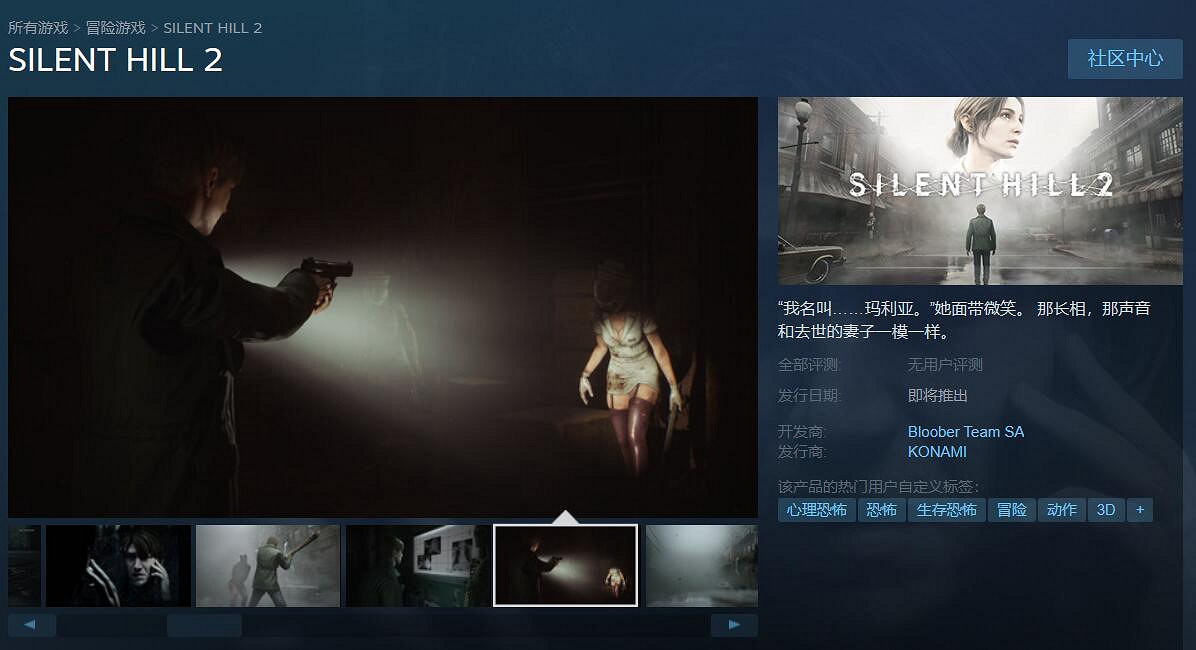Click the main screenshot with nurse monster
This screenshot has height=650, width=1196.
[383, 307]
